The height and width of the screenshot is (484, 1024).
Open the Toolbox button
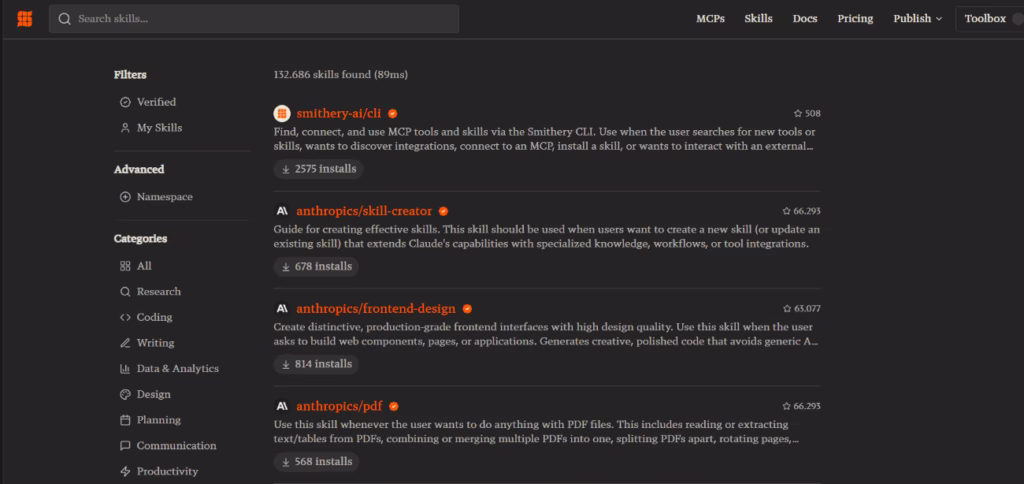point(989,19)
